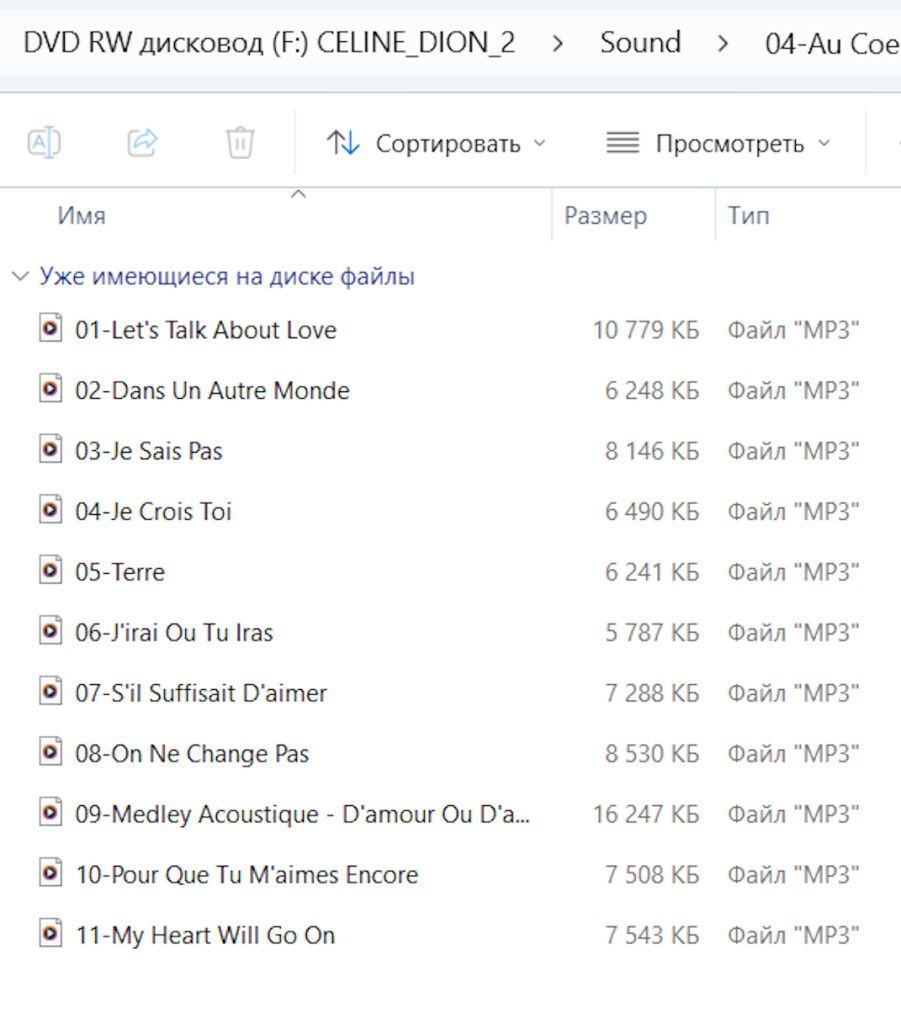The height and width of the screenshot is (1024, 901).
Task: Click MP3 icon of 02-Dans Un Autre Monde
Action: 50,389
